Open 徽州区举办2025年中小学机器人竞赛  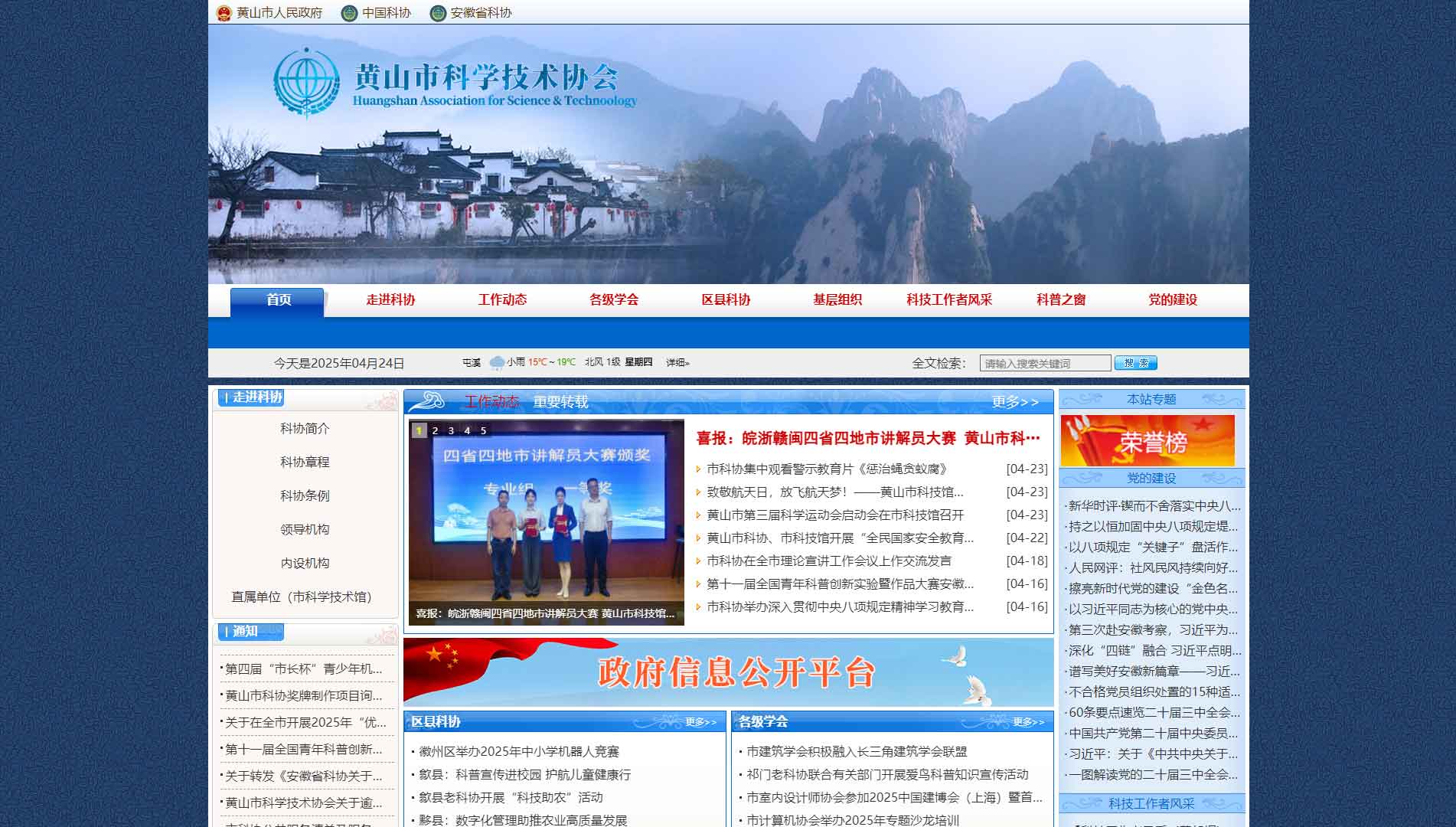519,752
